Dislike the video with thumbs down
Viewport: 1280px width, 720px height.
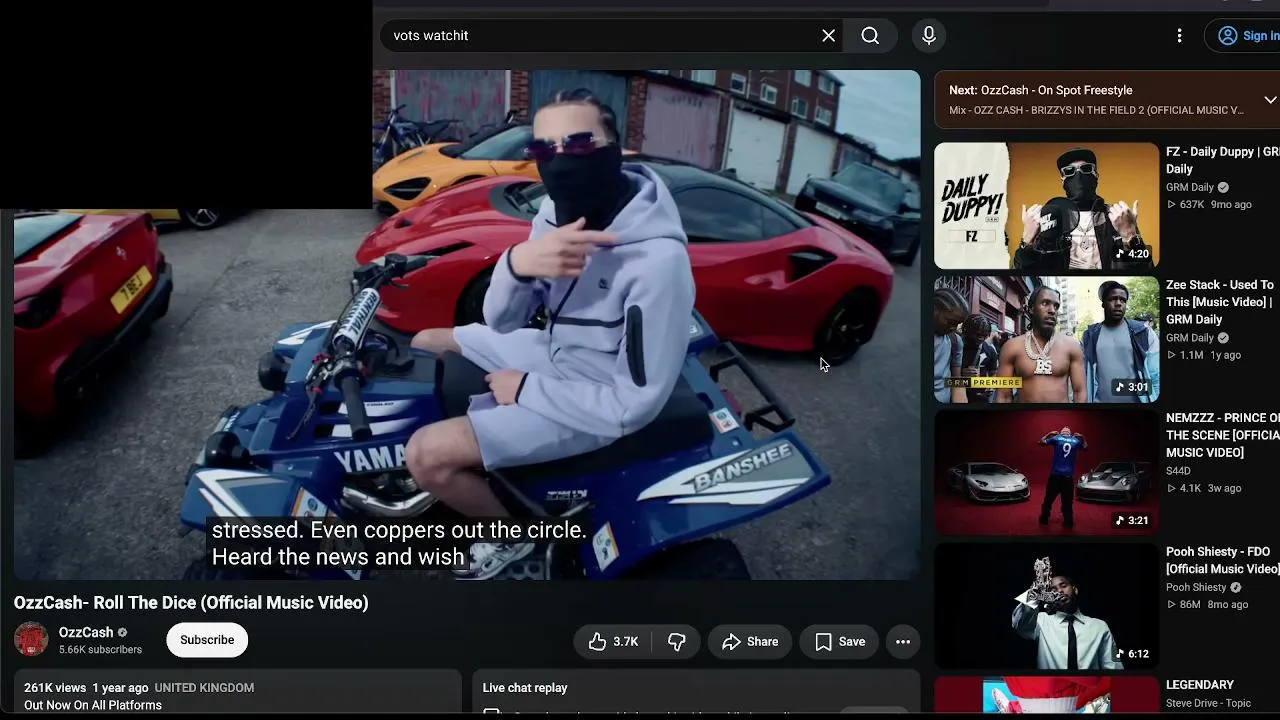point(677,642)
